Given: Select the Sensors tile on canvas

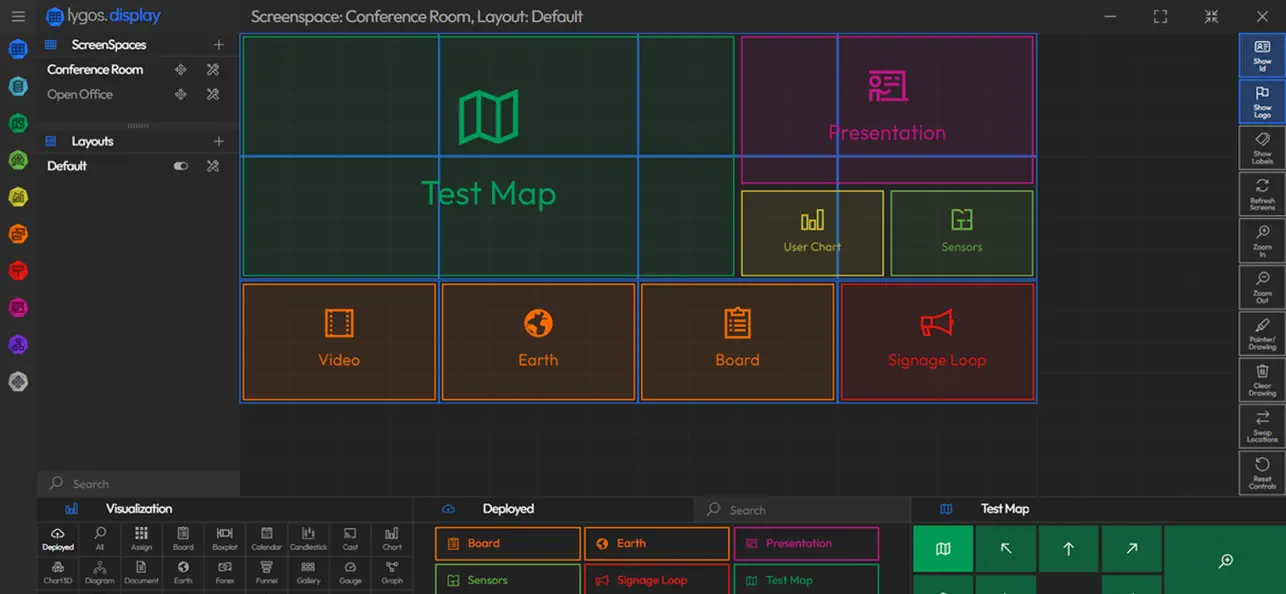Looking at the screenshot, I should pos(961,233).
